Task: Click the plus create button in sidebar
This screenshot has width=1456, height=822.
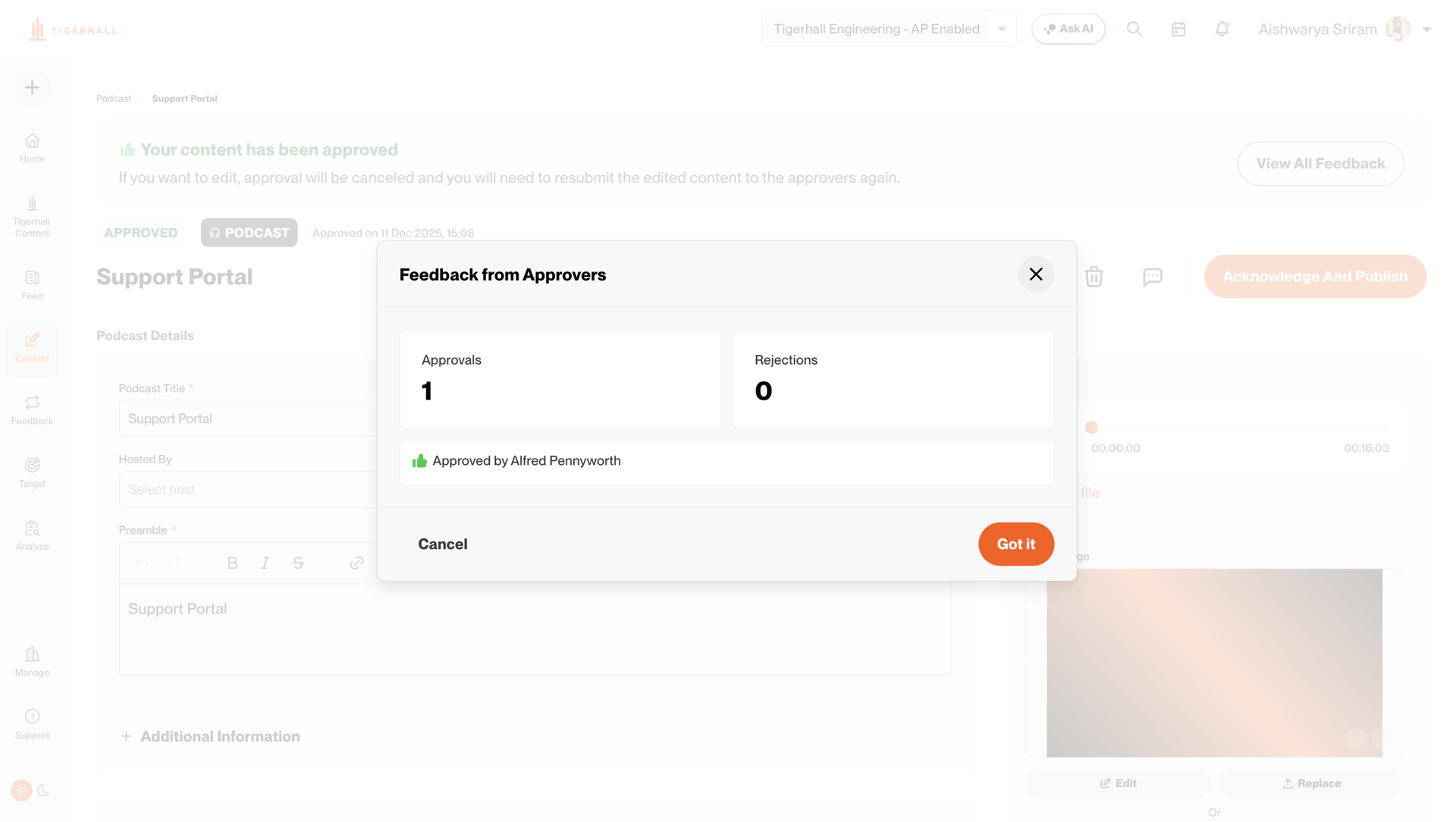Action: click(32, 87)
